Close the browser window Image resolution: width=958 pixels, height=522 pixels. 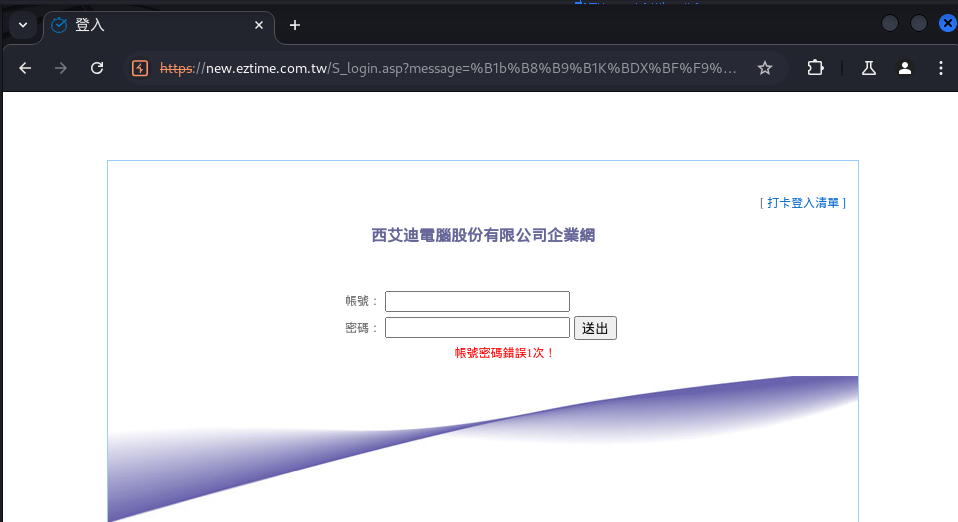click(x=948, y=23)
